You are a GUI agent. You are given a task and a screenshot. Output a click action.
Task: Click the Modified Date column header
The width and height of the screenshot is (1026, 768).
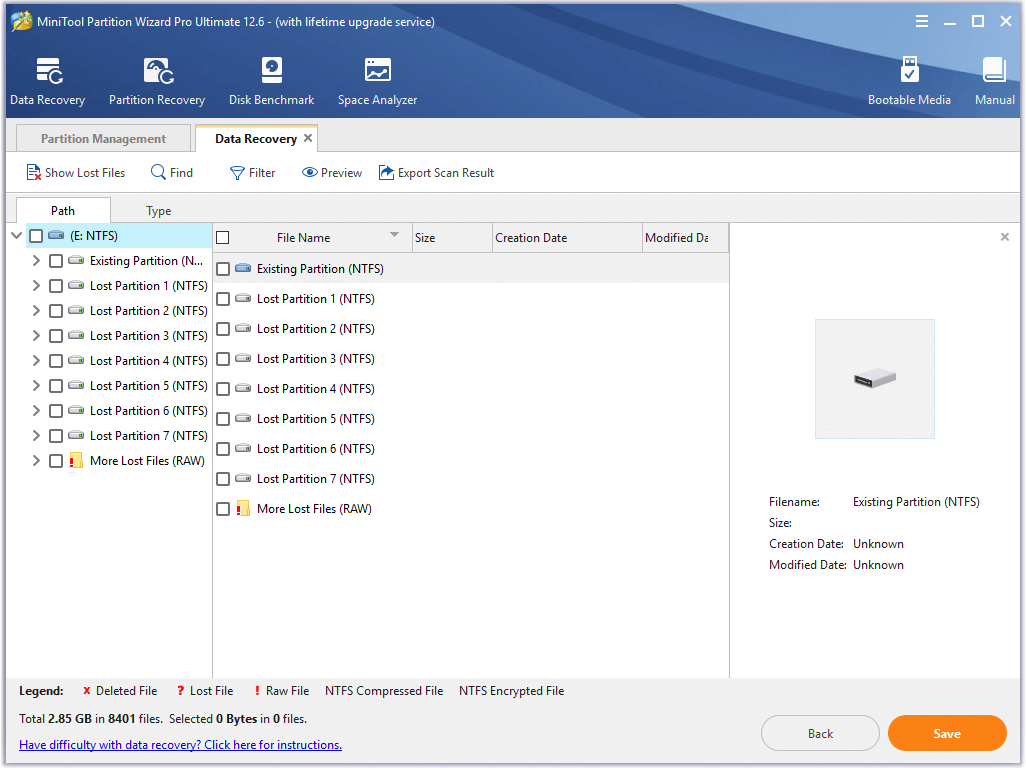coord(685,237)
